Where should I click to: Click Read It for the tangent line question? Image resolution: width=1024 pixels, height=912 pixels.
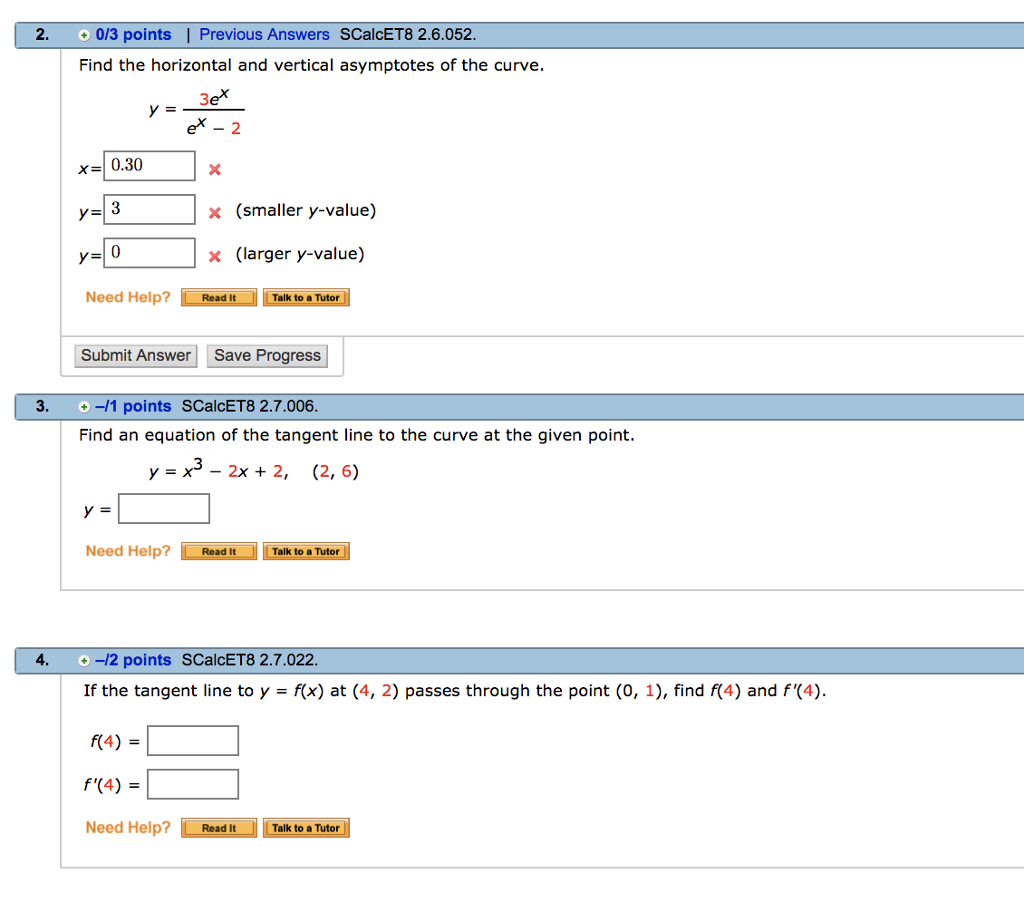(218, 551)
